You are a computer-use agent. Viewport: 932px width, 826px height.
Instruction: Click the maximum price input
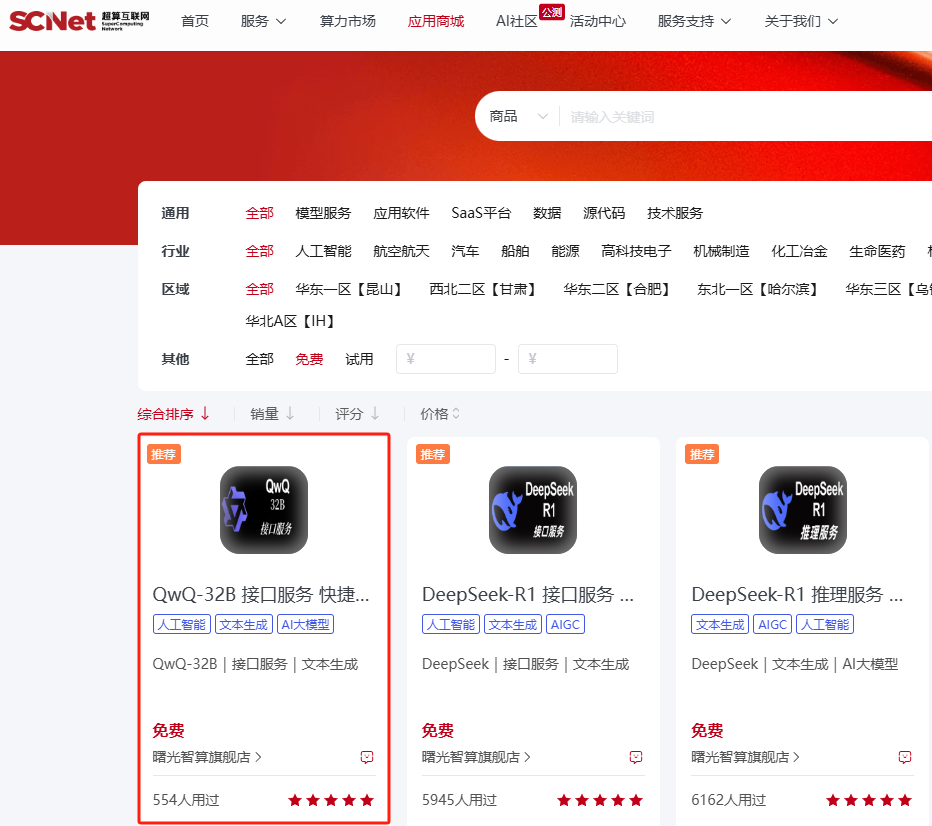568,359
